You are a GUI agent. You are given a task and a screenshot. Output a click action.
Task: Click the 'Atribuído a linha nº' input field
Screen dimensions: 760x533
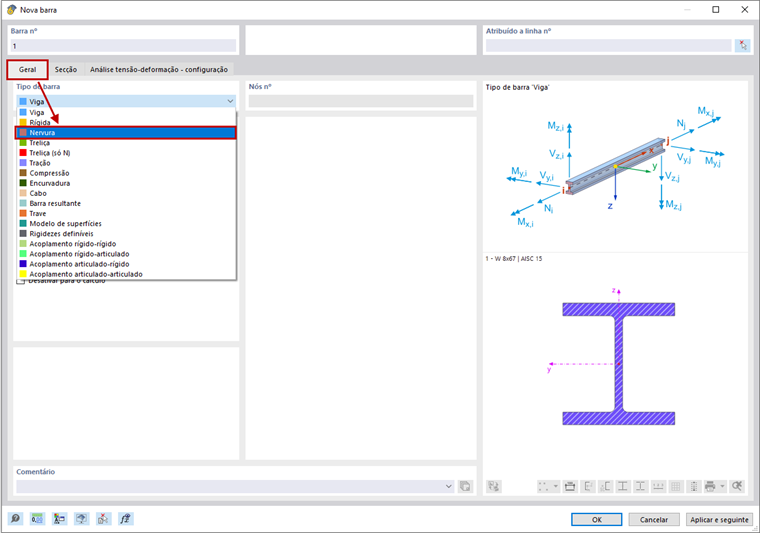(x=609, y=46)
